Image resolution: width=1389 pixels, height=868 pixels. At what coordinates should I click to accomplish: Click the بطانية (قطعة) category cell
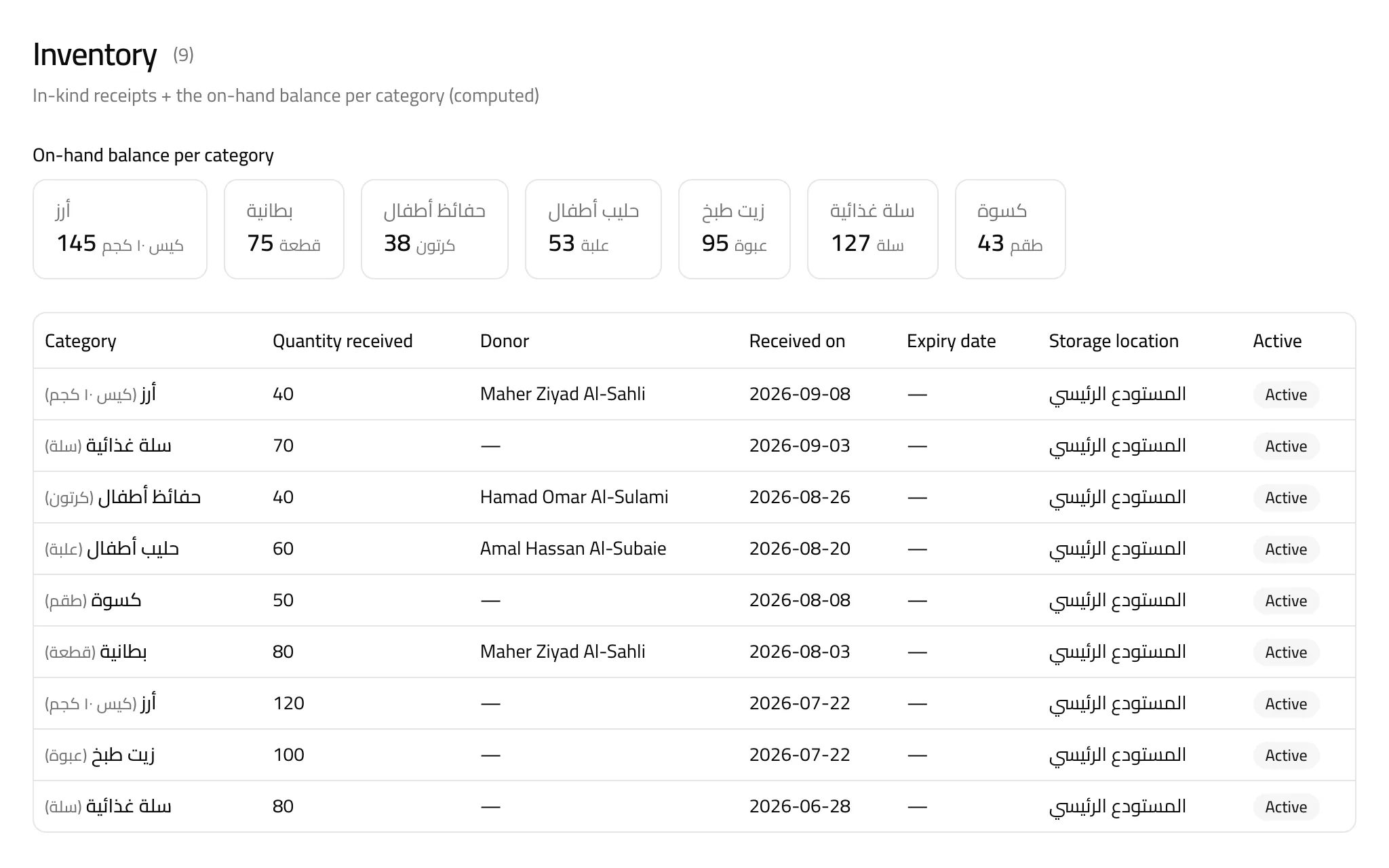coord(96,652)
